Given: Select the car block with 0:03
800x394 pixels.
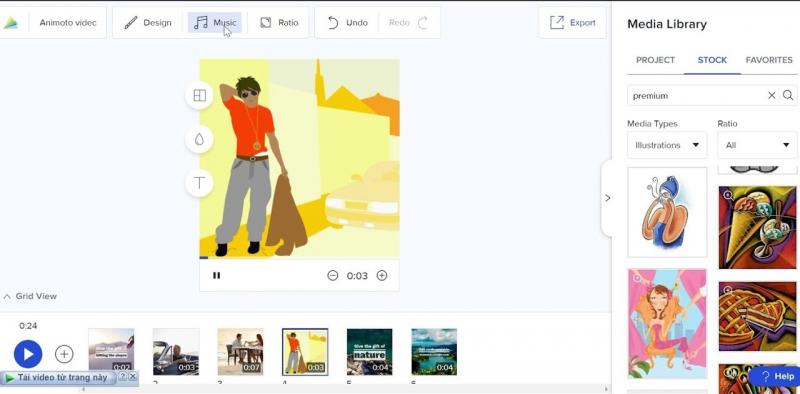Looking at the screenshot, I should click(176, 352).
